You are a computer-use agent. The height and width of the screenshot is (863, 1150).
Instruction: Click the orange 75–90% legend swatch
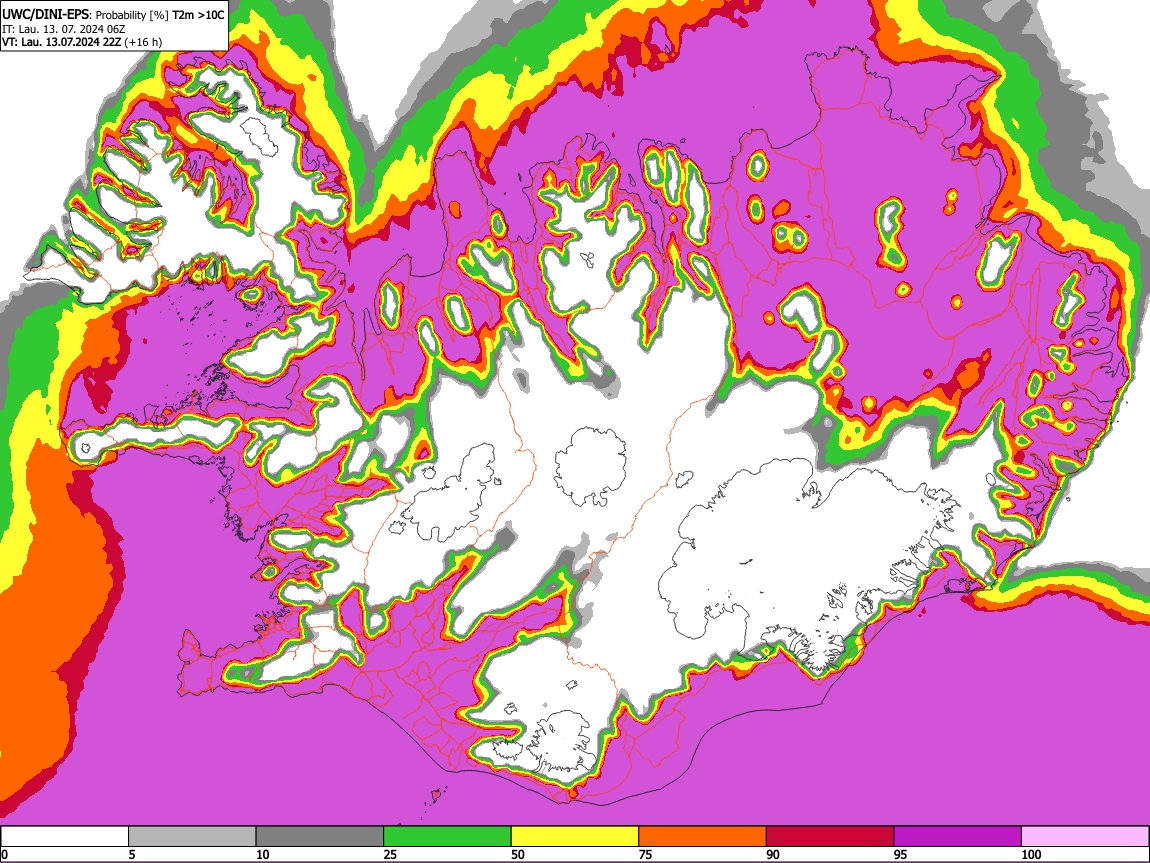click(x=703, y=837)
